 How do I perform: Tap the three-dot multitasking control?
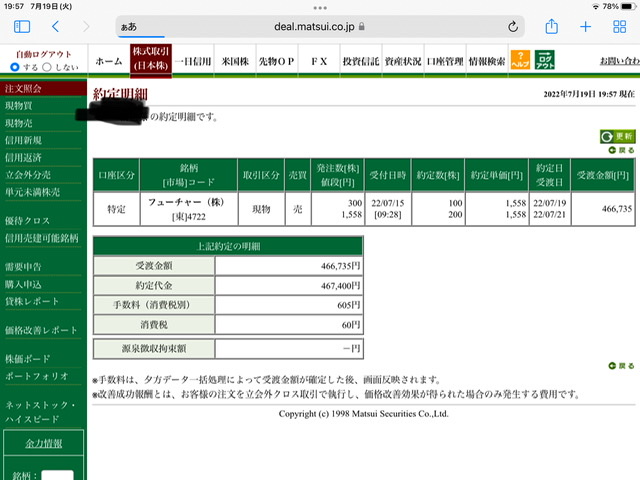pos(320,8)
